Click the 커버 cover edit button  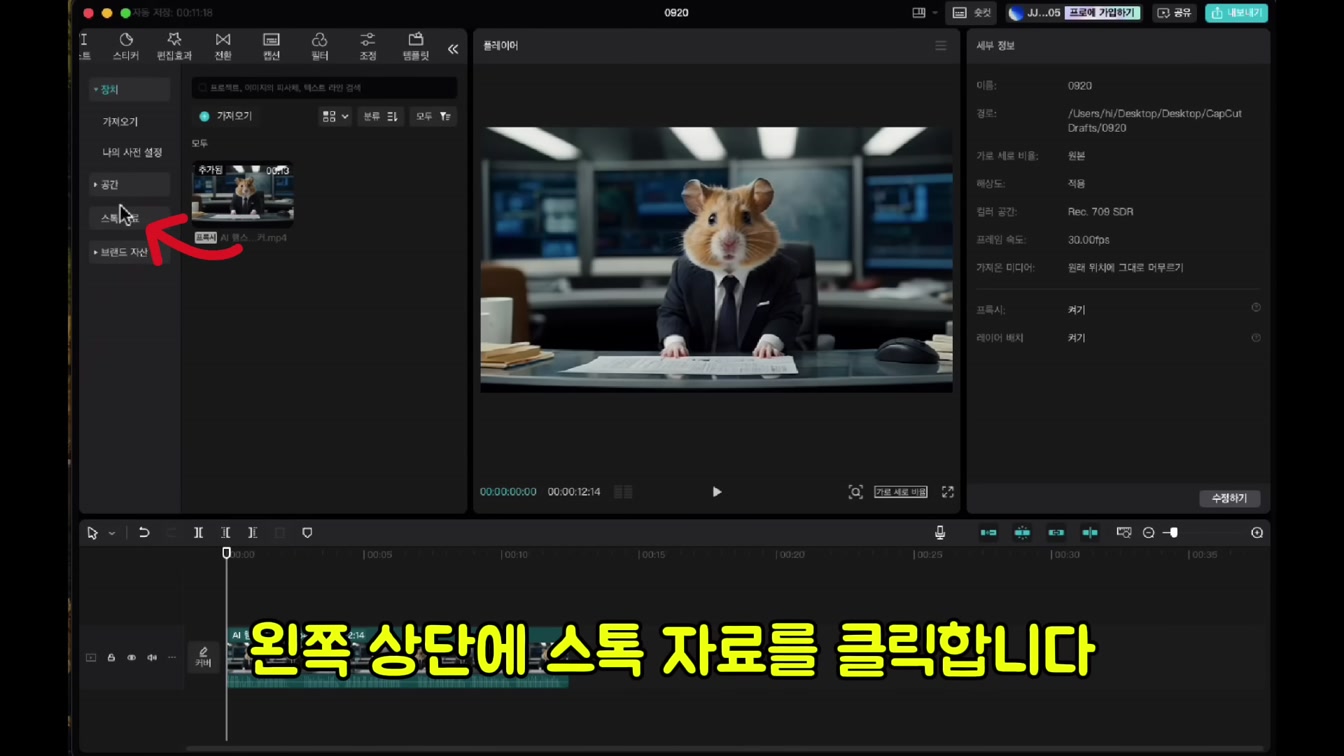coord(203,657)
